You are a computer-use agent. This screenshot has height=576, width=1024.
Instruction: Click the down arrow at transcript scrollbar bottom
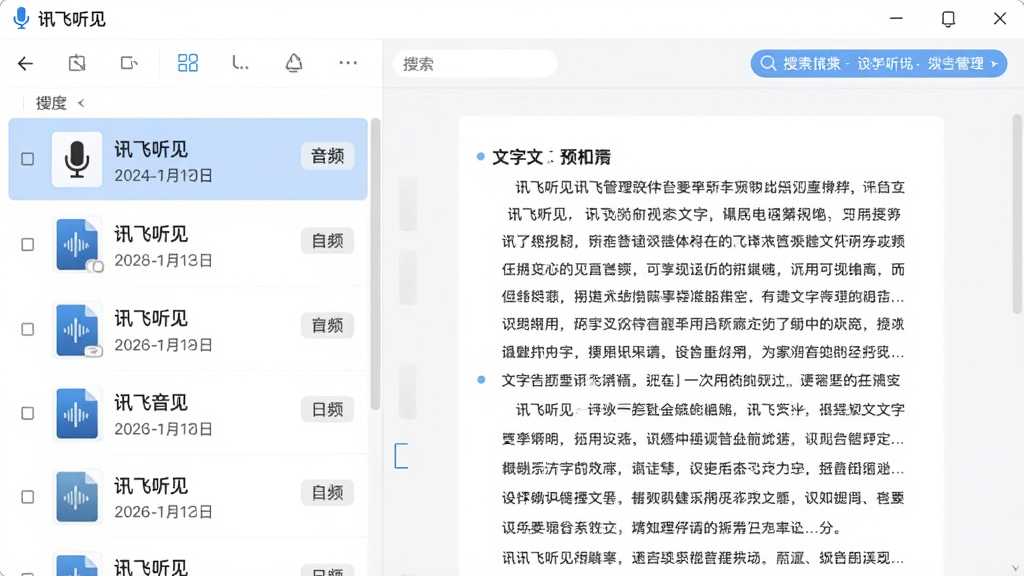1016,569
